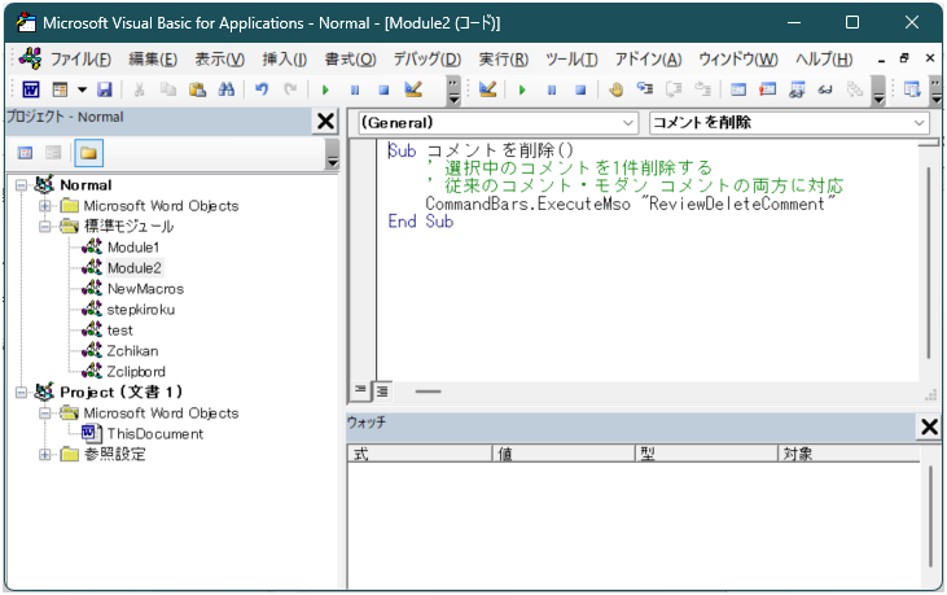
Task: Select ThisDocument in project tree
Action: coord(155,434)
